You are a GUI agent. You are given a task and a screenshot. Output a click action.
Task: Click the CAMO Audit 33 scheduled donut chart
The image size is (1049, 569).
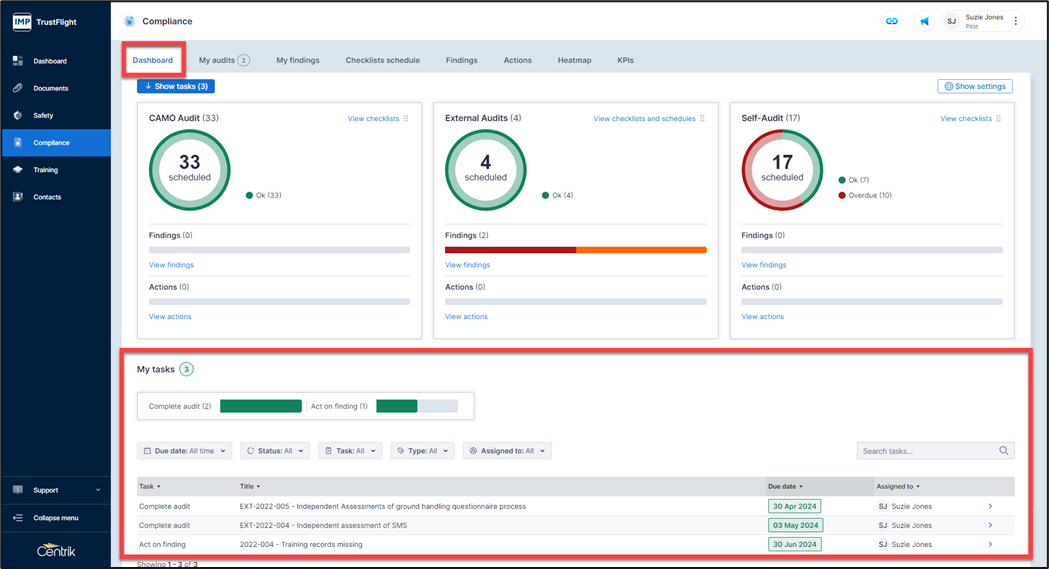(189, 170)
